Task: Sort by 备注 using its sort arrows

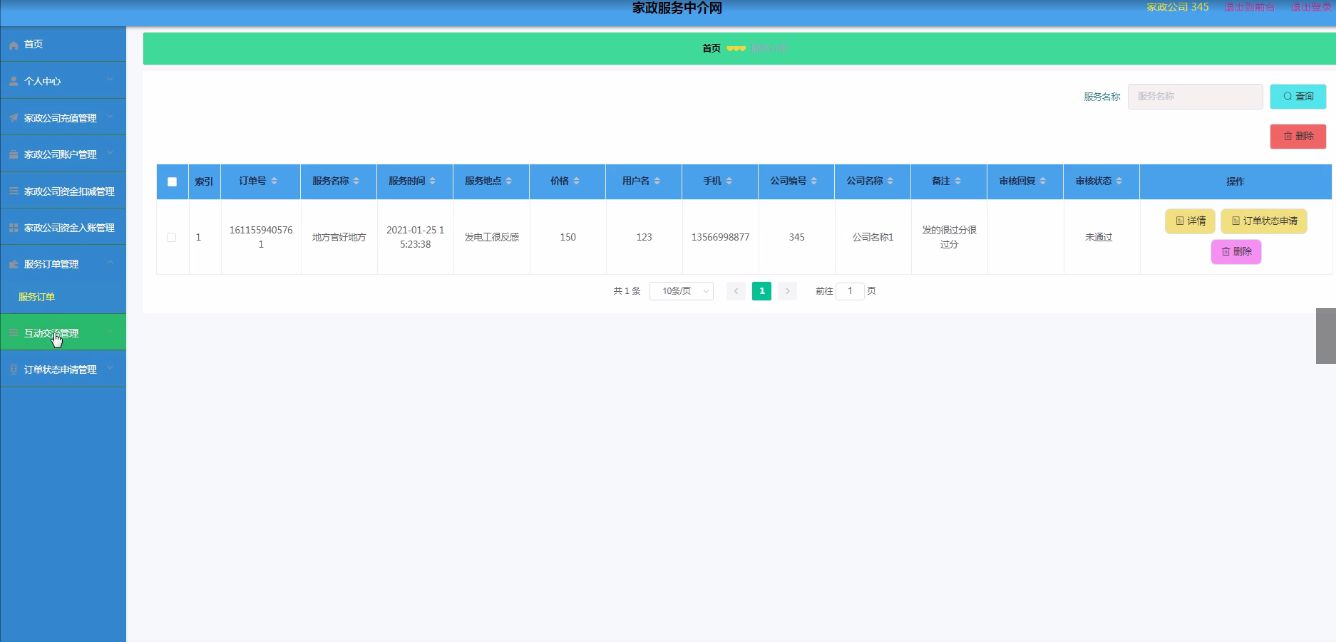Action: click(958, 181)
